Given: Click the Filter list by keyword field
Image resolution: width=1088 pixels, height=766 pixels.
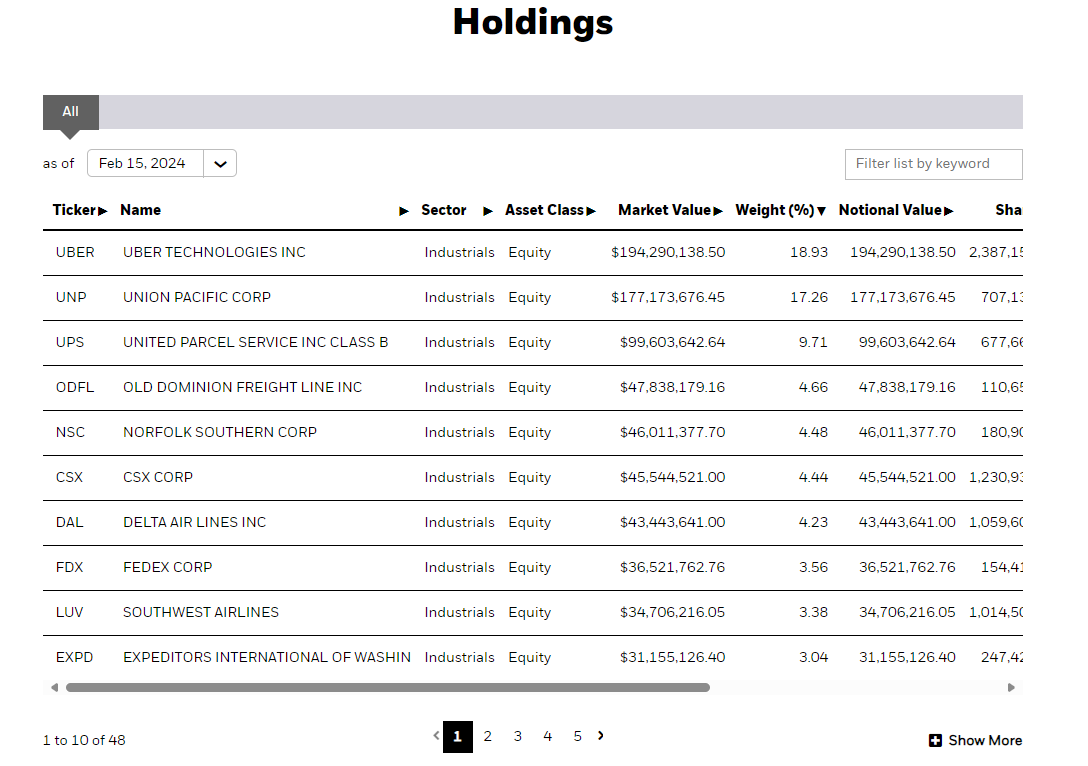Looking at the screenshot, I should click(x=933, y=164).
